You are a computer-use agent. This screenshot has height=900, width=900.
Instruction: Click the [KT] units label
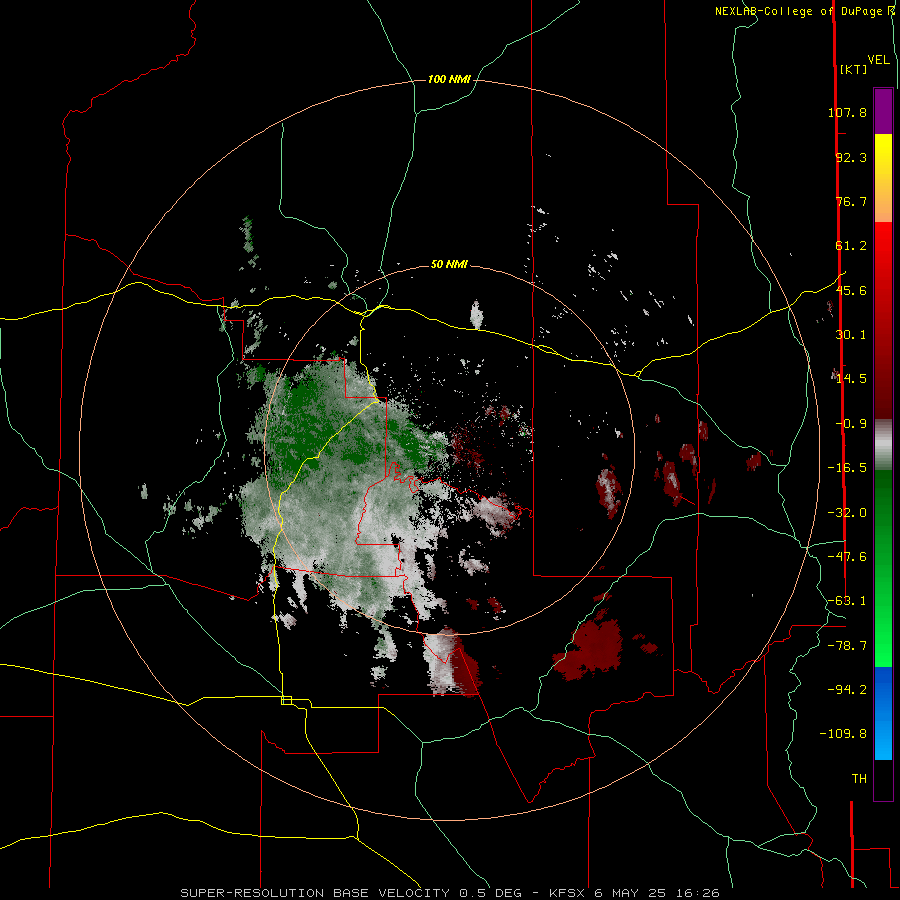(853, 69)
